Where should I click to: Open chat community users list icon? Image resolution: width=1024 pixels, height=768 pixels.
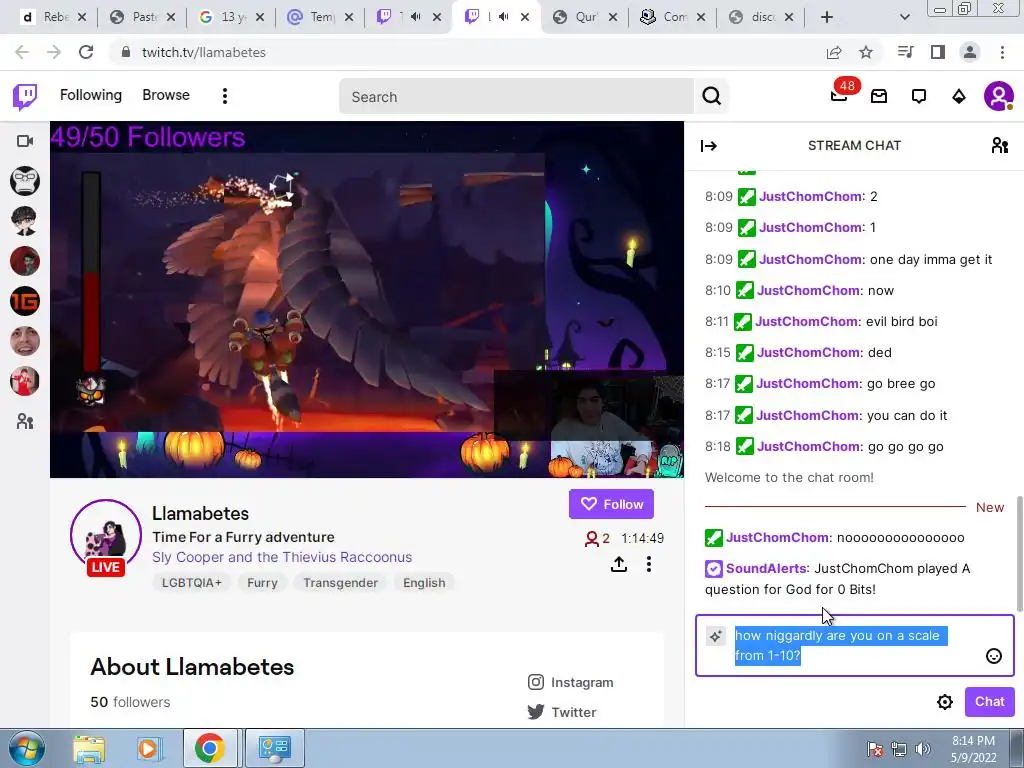pyautogui.click(x=1000, y=145)
